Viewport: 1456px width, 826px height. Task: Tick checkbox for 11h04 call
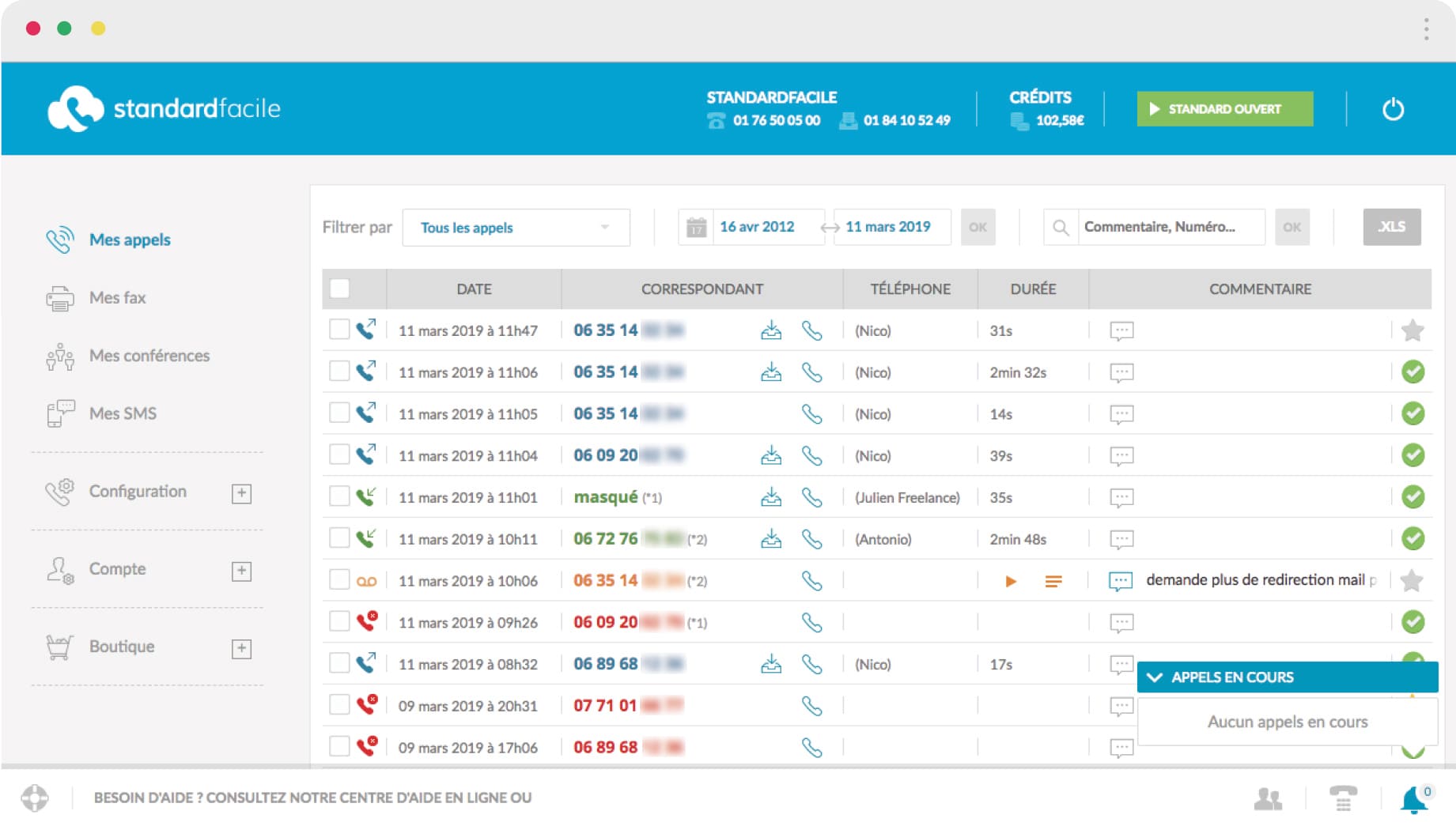point(339,454)
